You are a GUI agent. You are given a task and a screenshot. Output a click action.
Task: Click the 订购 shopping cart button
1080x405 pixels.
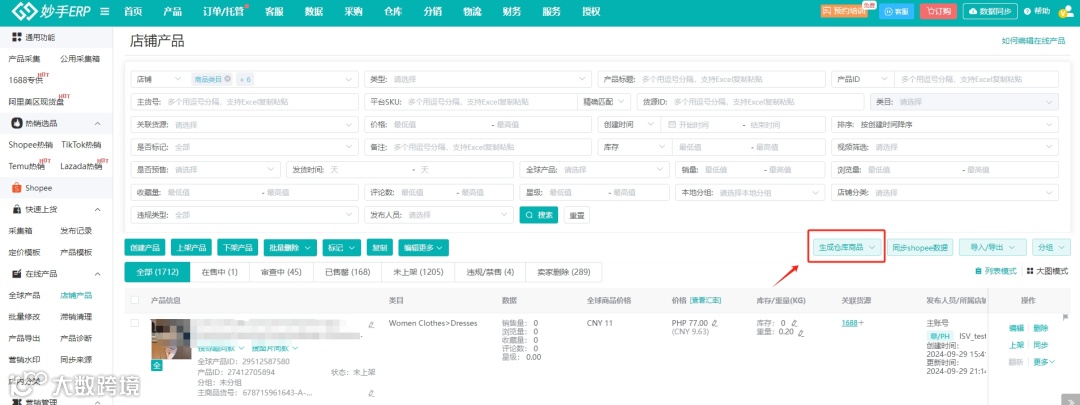pyautogui.click(x=938, y=11)
